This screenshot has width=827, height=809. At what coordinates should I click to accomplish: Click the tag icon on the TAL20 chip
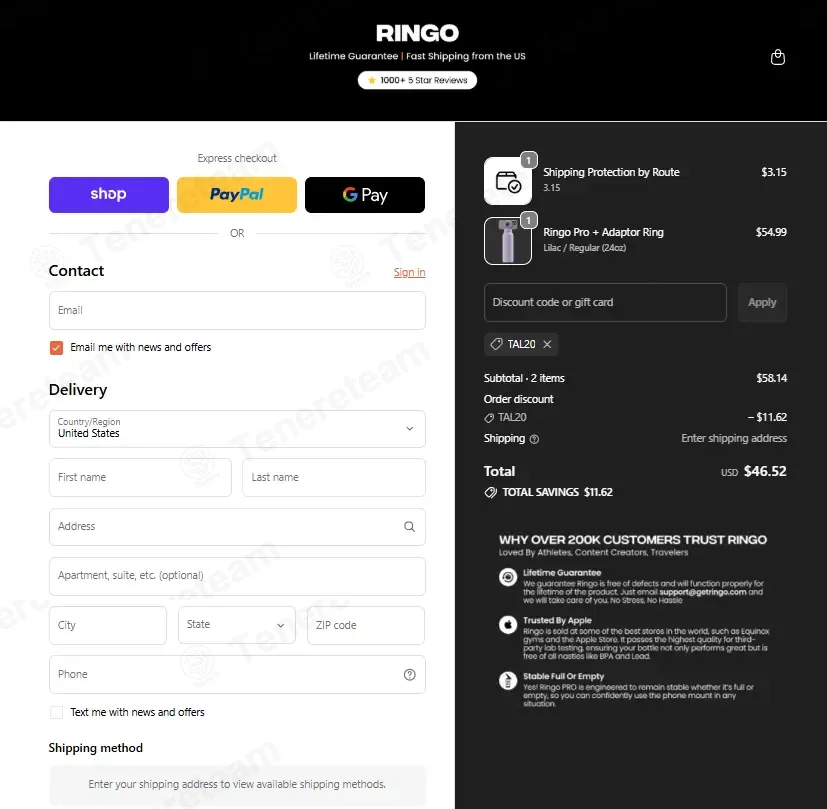[x=496, y=344]
